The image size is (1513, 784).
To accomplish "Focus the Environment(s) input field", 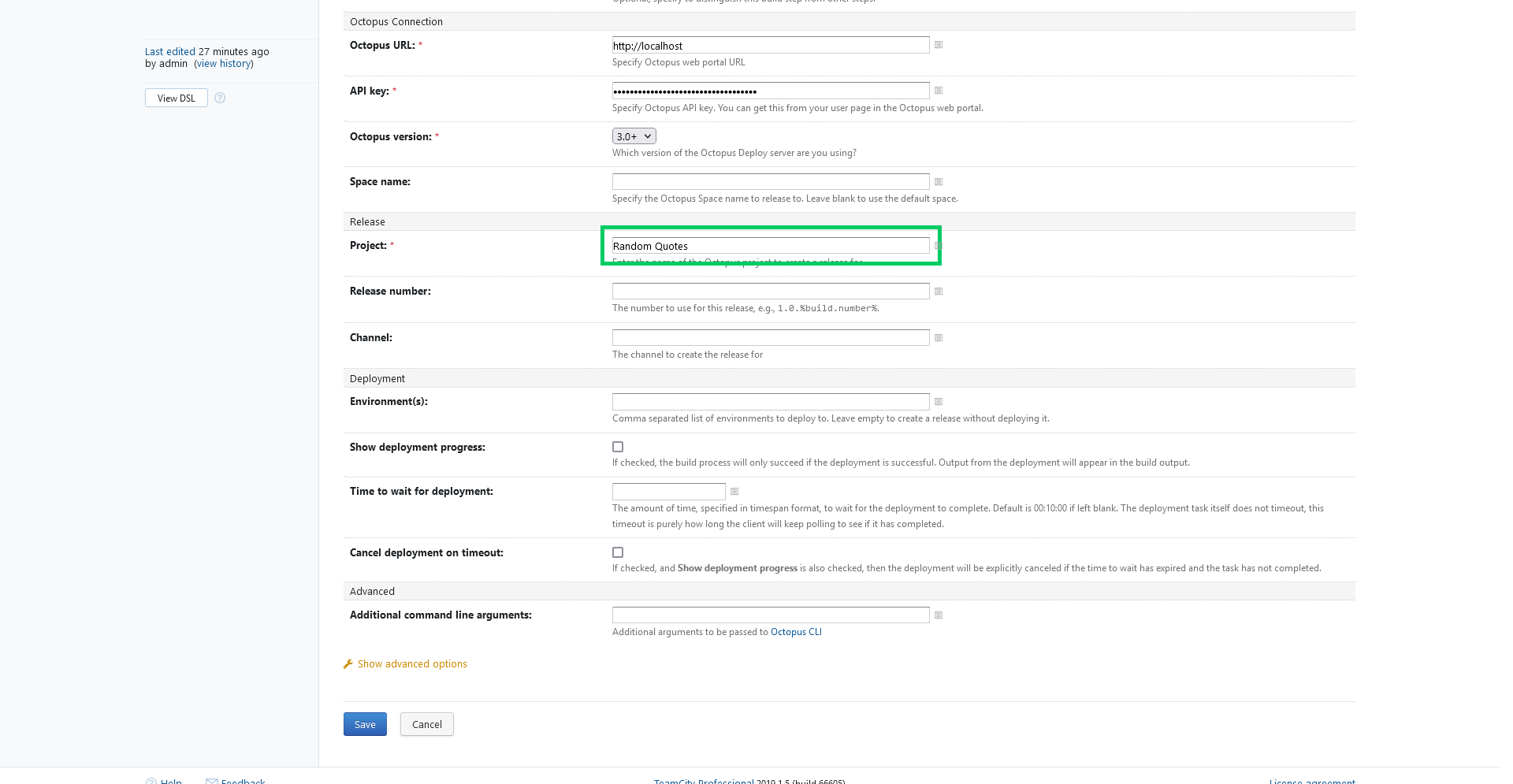I will coord(771,402).
